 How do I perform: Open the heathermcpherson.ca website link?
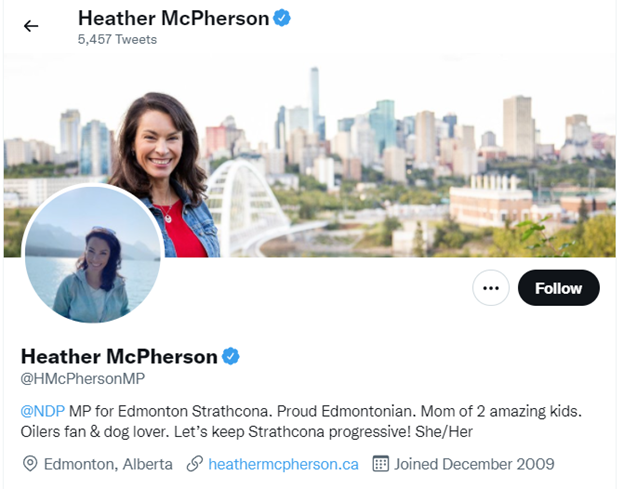pyautogui.click(x=283, y=464)
